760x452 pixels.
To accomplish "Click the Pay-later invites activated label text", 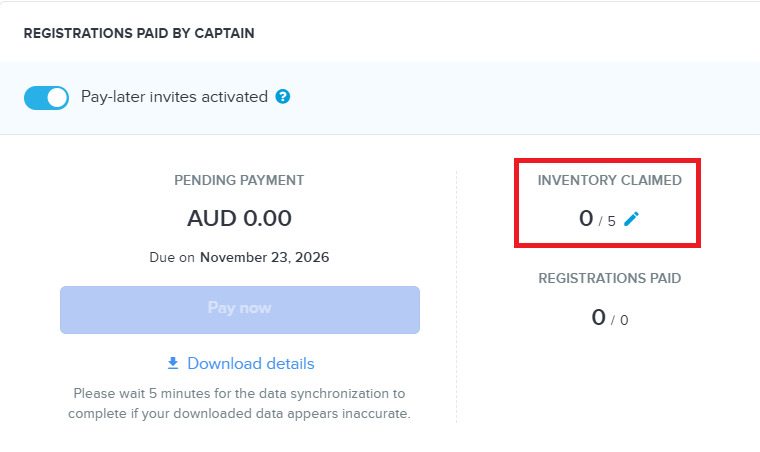I will [x=174, y=97].
